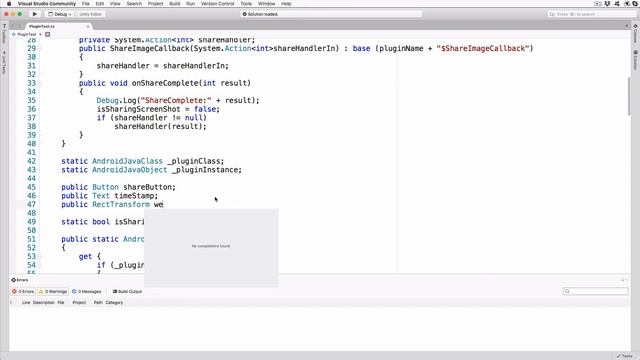Click the Errors pad autohide icon
640x360 pixels.
(x=623, y=280)
